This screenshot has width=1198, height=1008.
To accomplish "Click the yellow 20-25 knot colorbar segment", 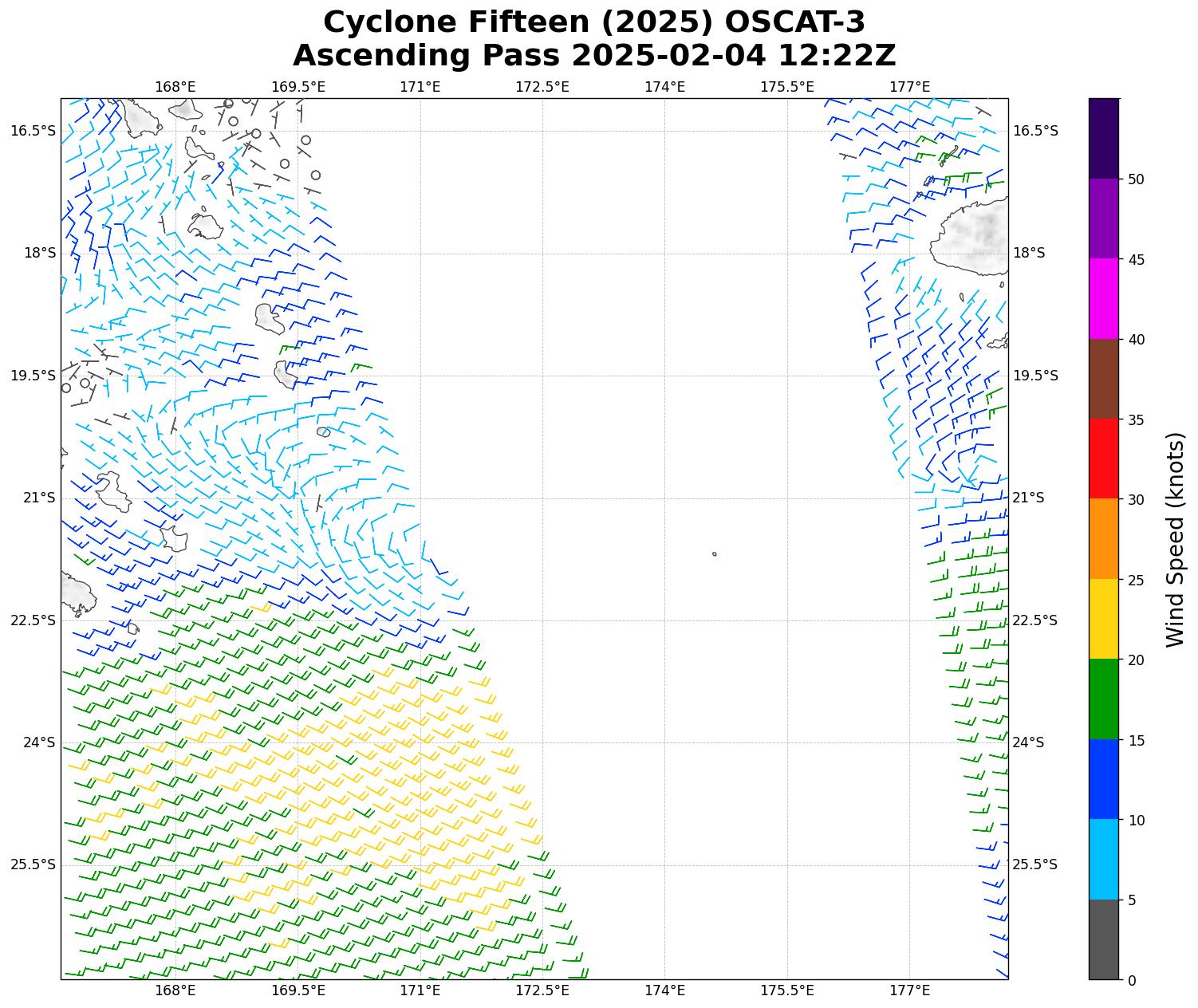I will pyautogui.click(x=1104, y=619).
